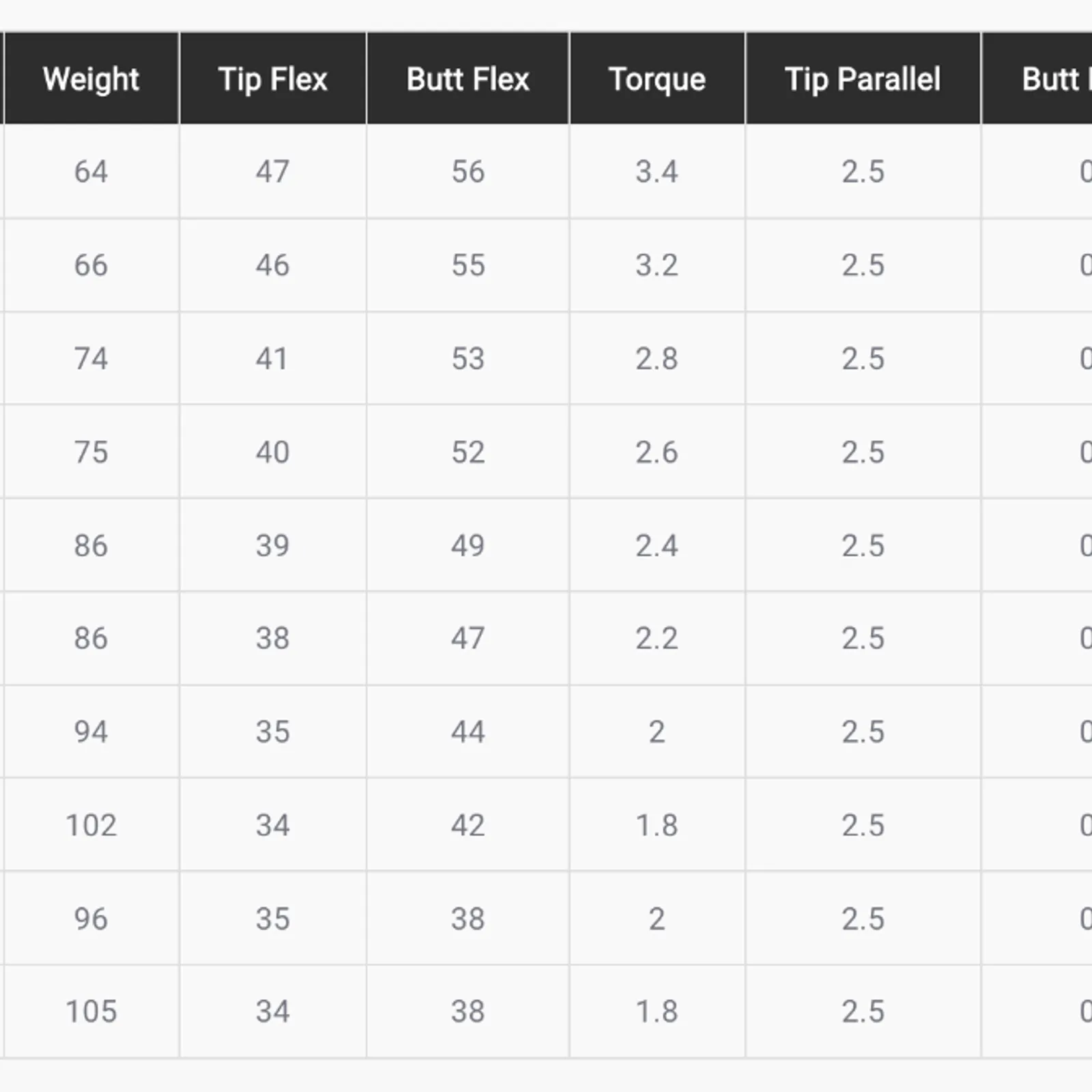Click the Butt Flex value 42 cell

468,825
